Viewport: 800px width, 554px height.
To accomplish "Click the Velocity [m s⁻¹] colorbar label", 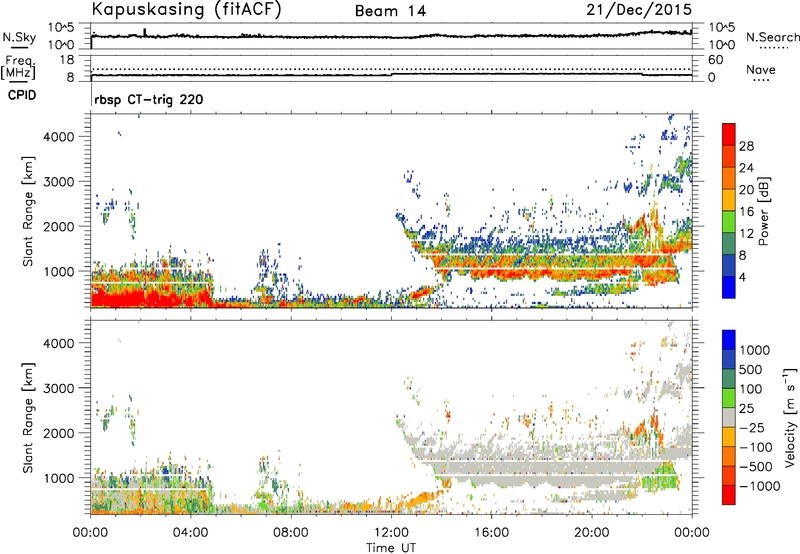I will [790, 418].
